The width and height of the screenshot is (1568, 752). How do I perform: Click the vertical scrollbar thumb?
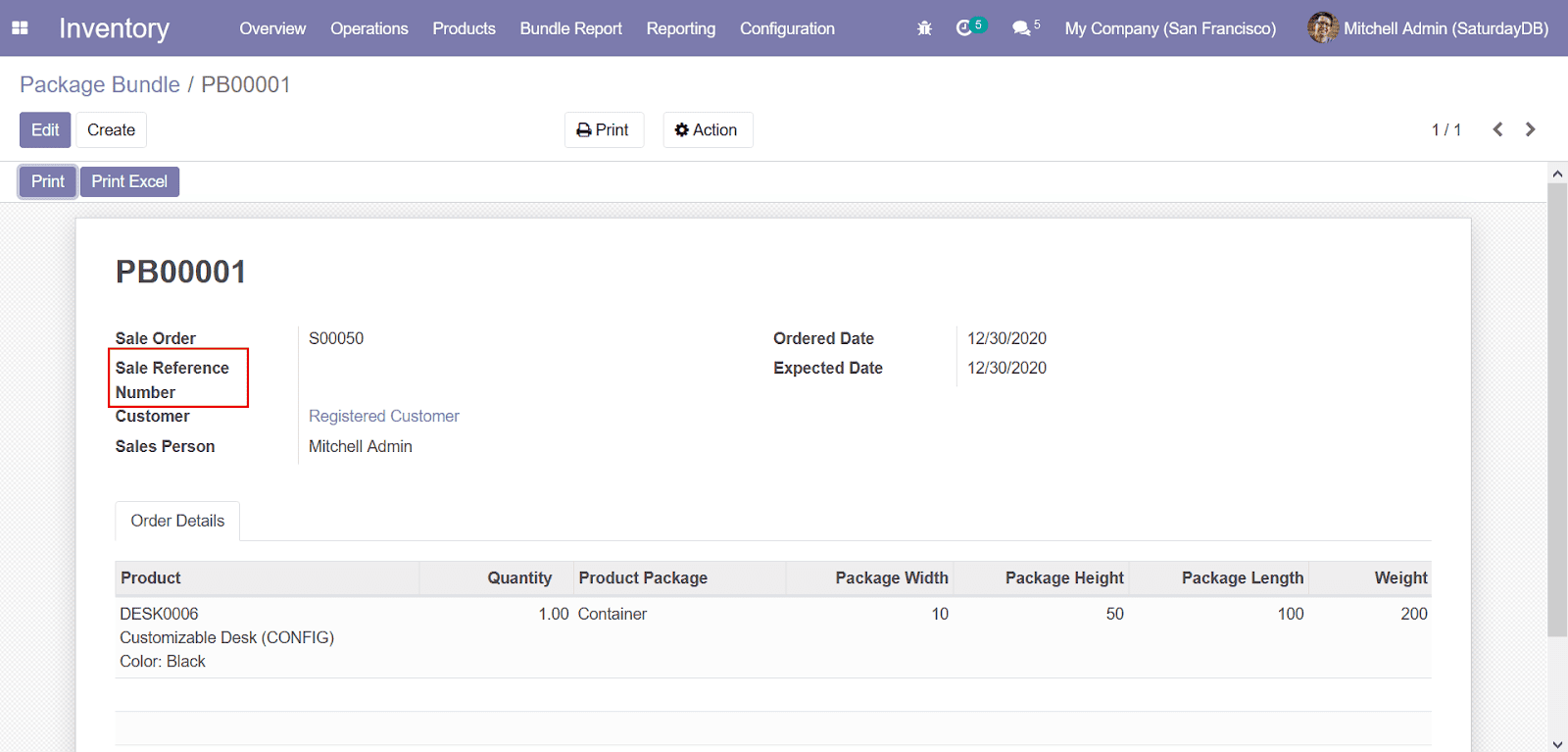coord(1557,410)
